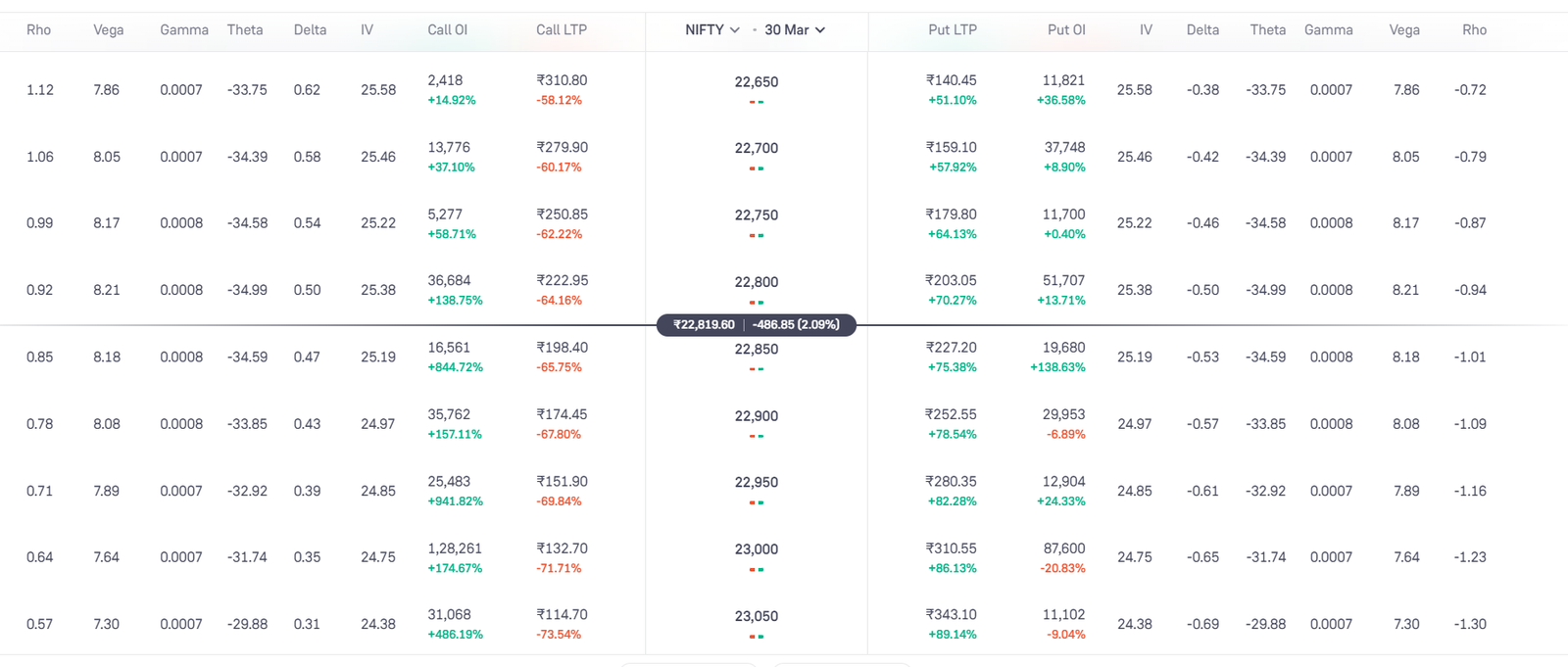This screenshot has width=1568, height=667.
Task: Click the spot price marker ₹22,819.60
Action: coord(702,324)
